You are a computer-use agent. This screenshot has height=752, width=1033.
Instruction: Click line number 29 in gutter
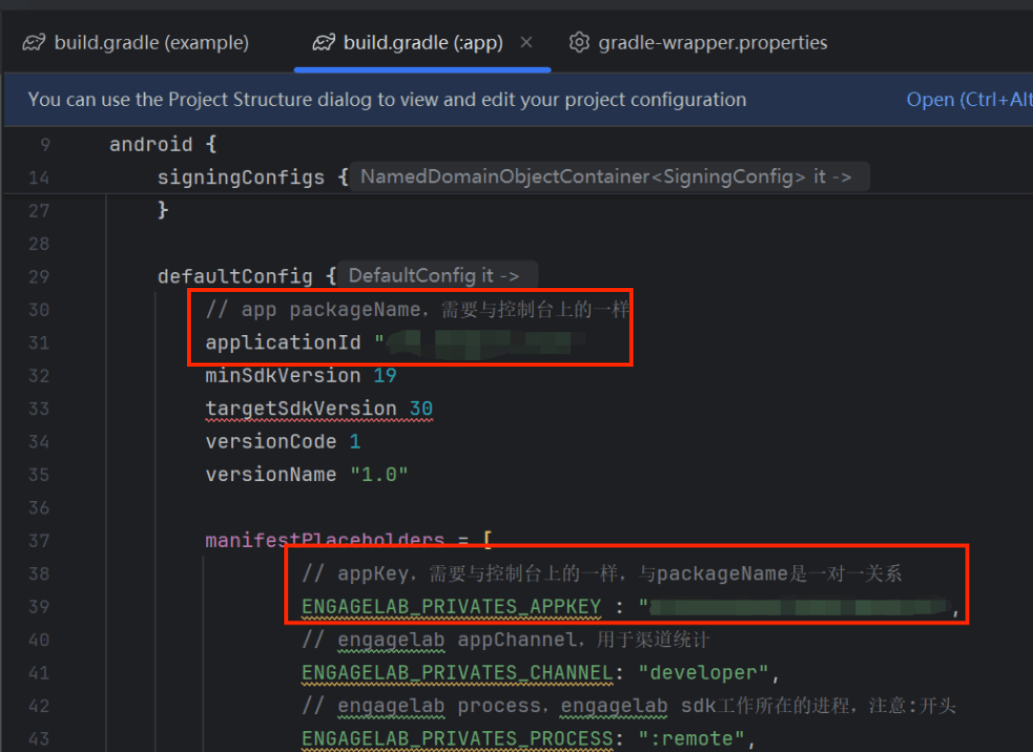coord(39,276)
